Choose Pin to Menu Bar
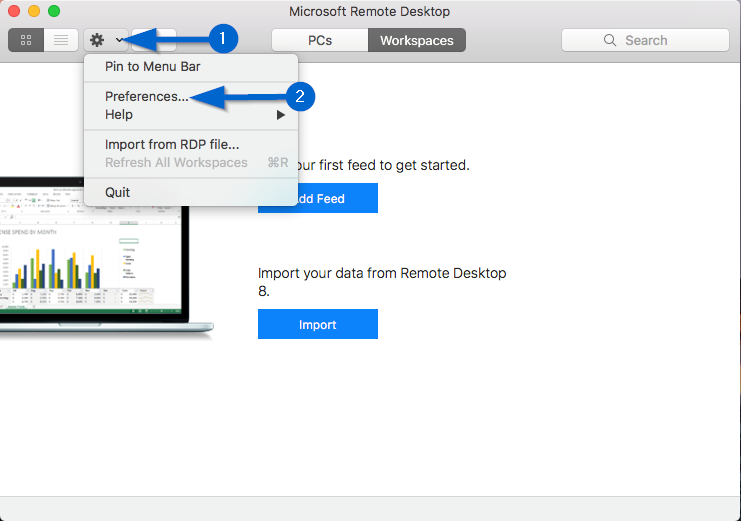This screenshot has width=741, height=521. (191, 67)
